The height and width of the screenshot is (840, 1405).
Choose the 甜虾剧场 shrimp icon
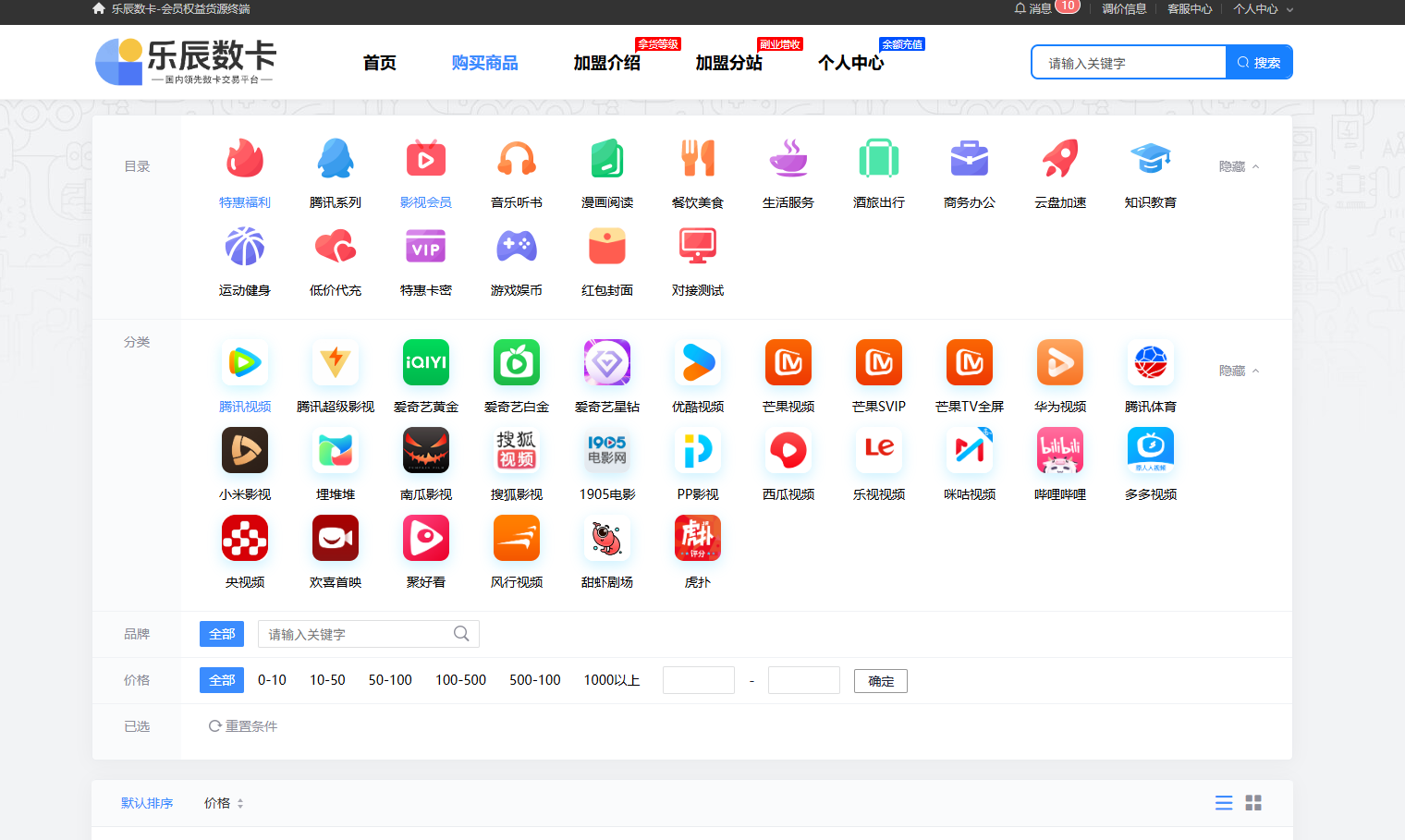(x=607, y=539)
